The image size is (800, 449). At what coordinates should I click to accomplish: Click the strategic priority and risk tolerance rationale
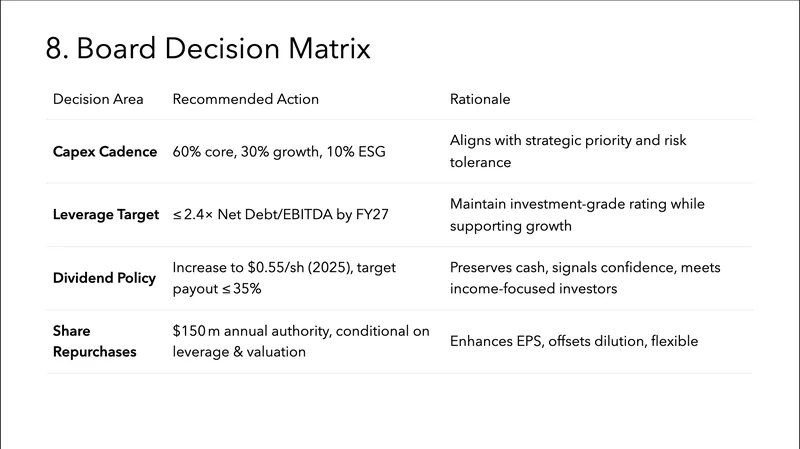(568, 152)
